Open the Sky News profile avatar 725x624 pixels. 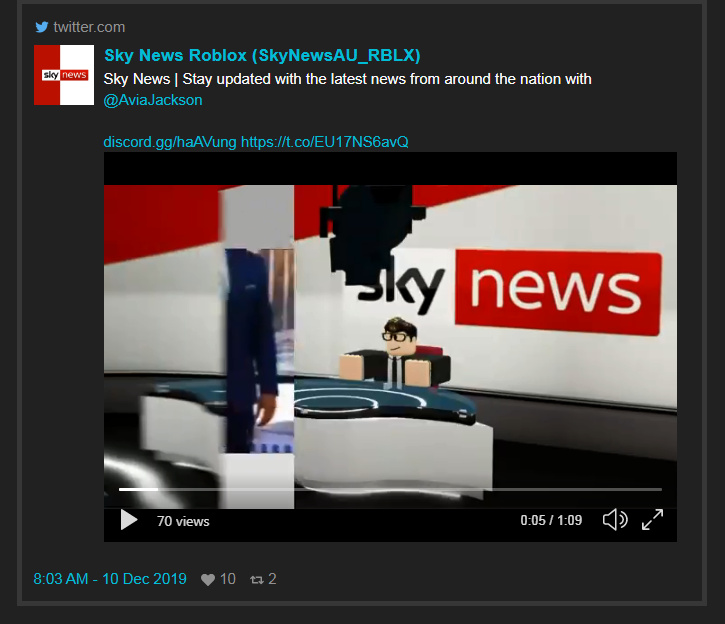point(64,75)
